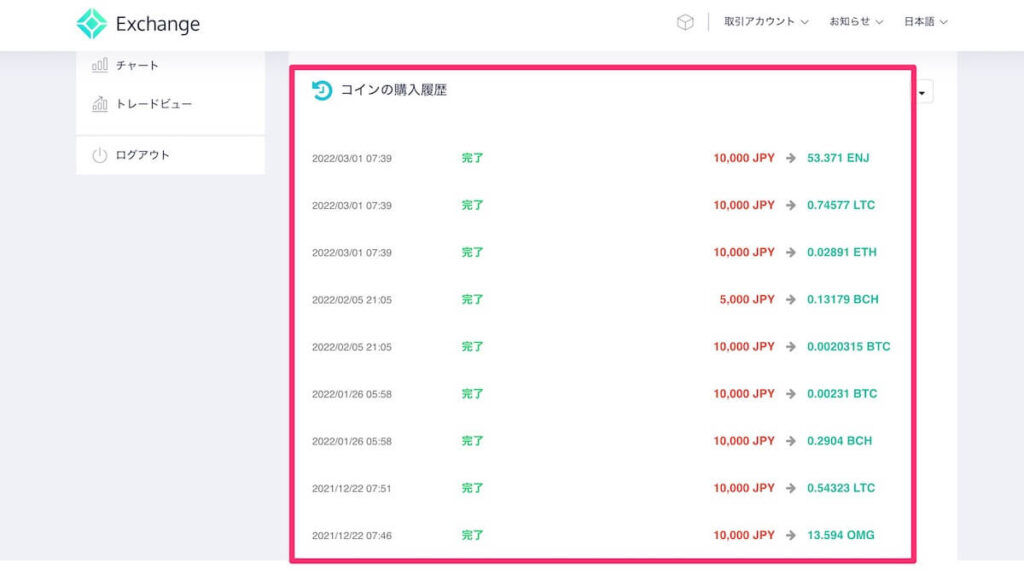Click the 0.02891 ETH purchase amount

[x=841, y=252]
